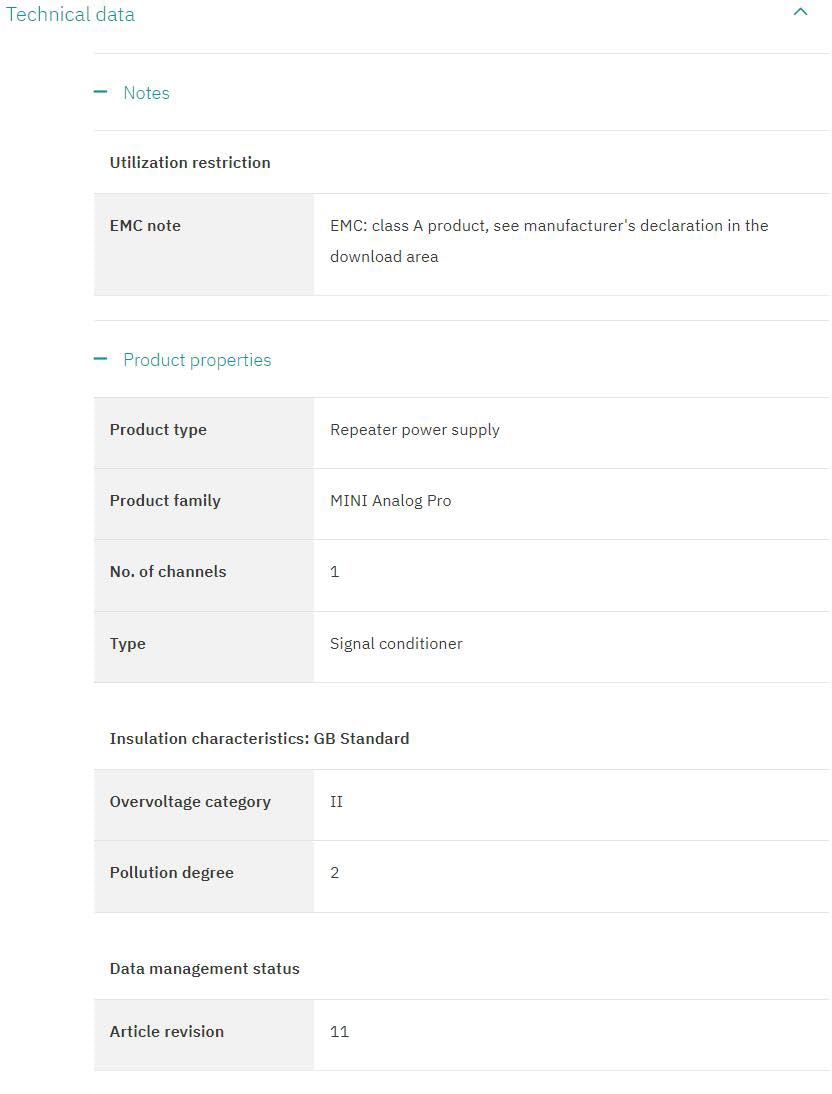The image size is (832, 1094).
Task: Click the Repeater power supply value
Action: click(x=415, y=430)
